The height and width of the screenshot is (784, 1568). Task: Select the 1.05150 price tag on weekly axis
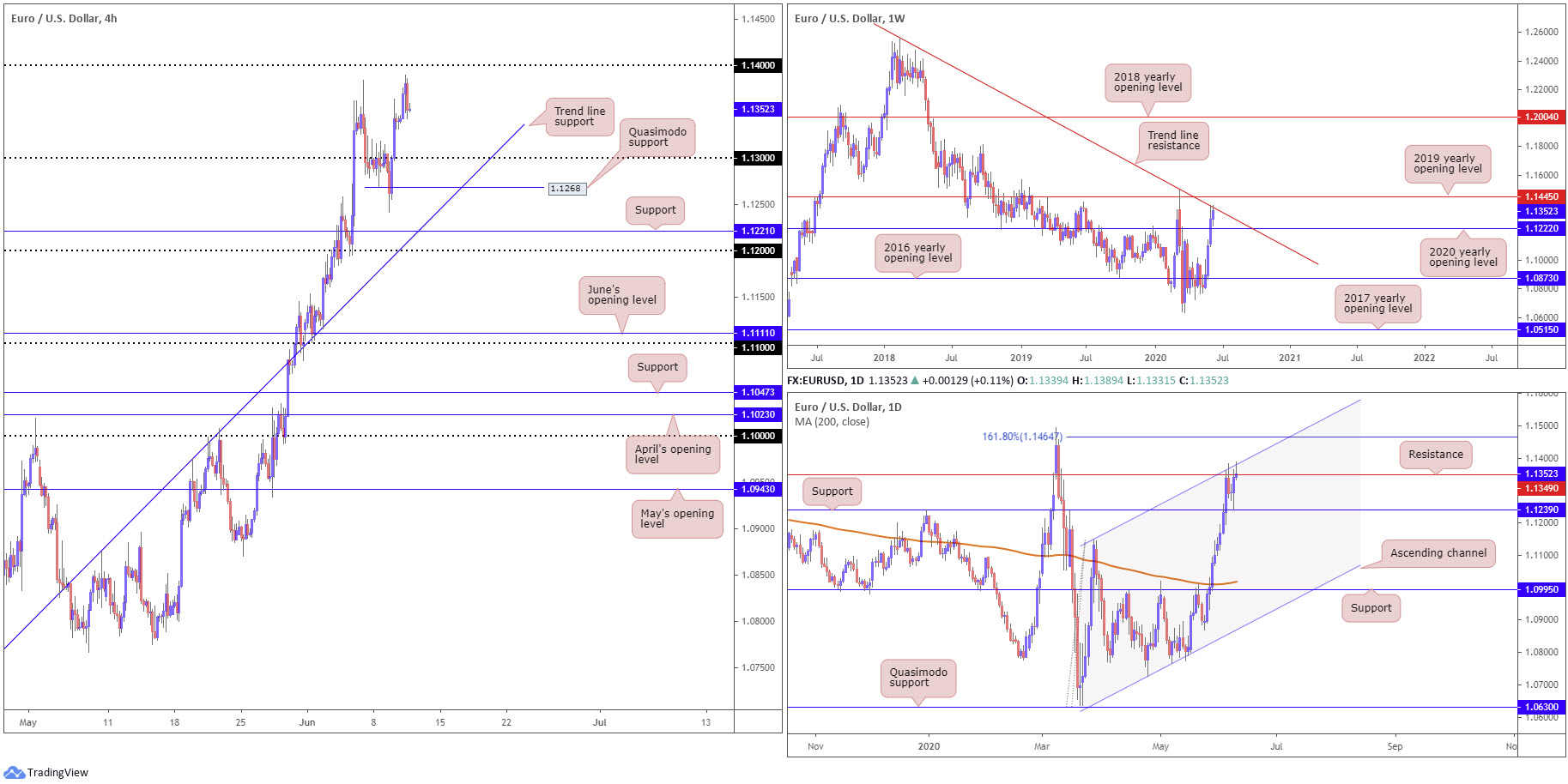pos(1541,329)
